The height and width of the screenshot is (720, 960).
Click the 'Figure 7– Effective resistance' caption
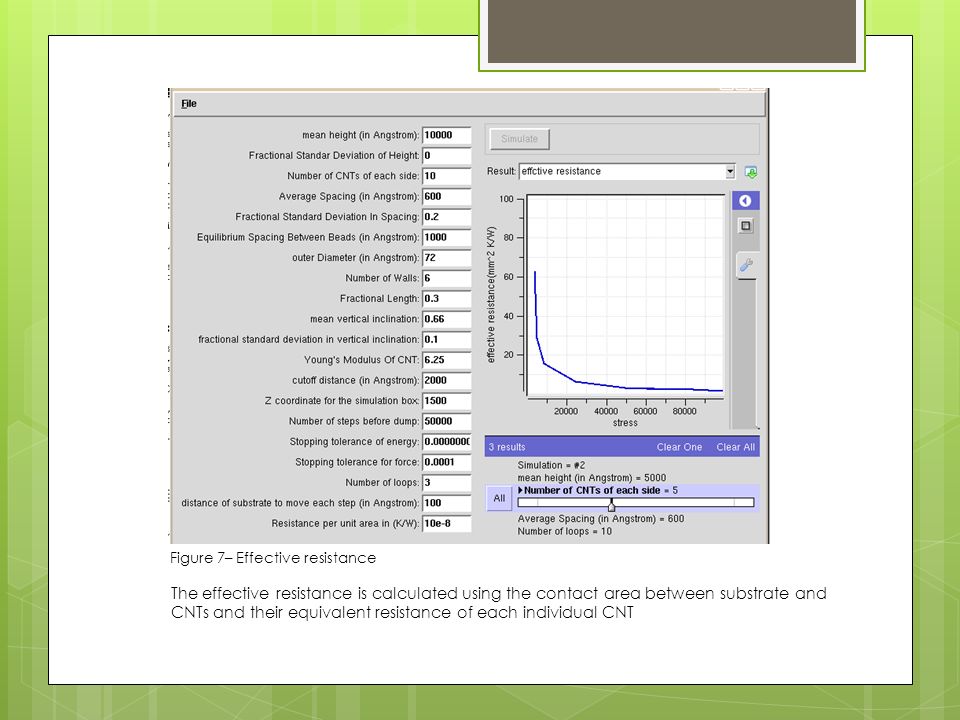pos(273,558)
